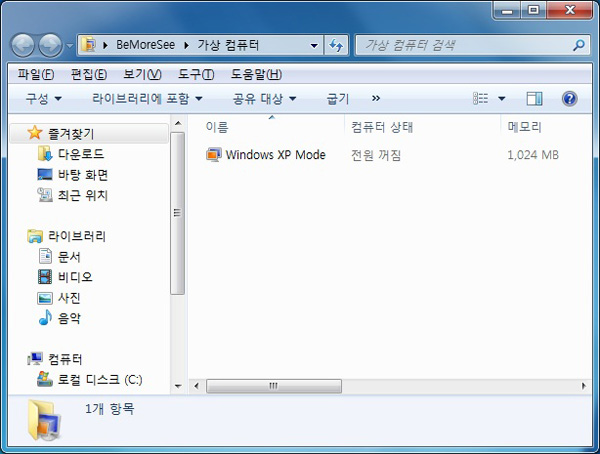Click the 라이브러리 folder icon
The image size is (600, 454).
pyautogui.click(x=35, y=236)
